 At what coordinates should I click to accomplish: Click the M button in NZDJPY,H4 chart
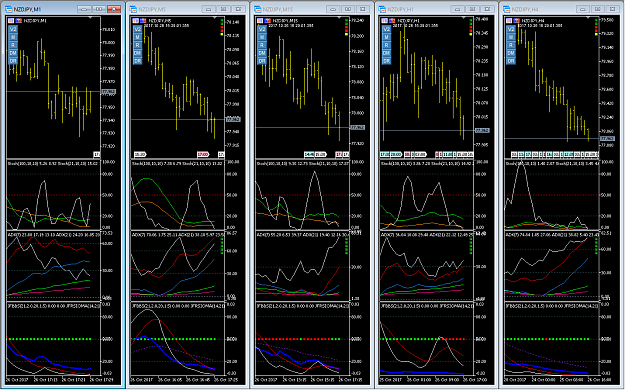coord(511,37)
